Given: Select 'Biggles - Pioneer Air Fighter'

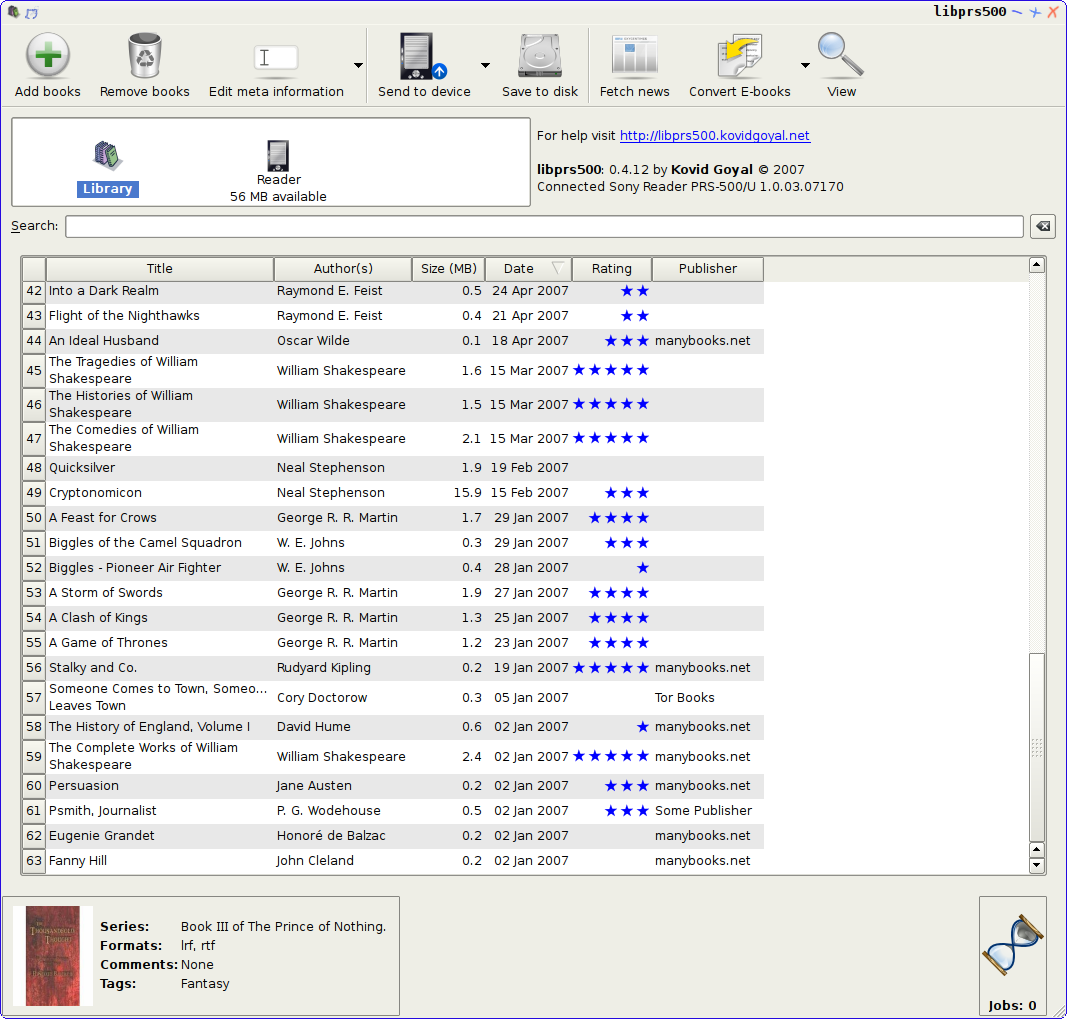Looking at the screenshot, I should (x=135, y=568).
